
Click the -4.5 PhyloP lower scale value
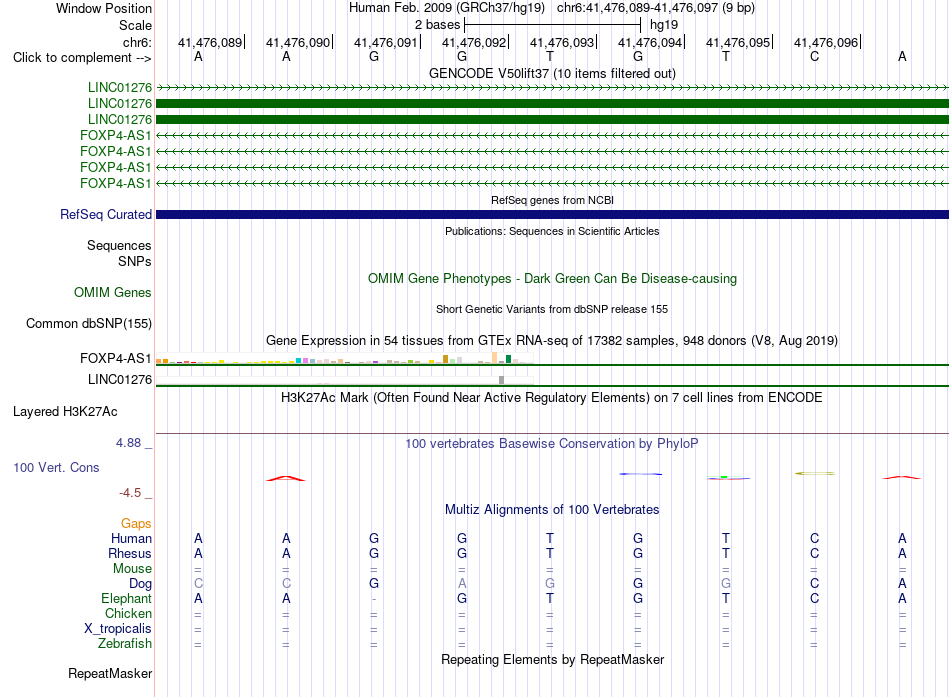[130, 493]
